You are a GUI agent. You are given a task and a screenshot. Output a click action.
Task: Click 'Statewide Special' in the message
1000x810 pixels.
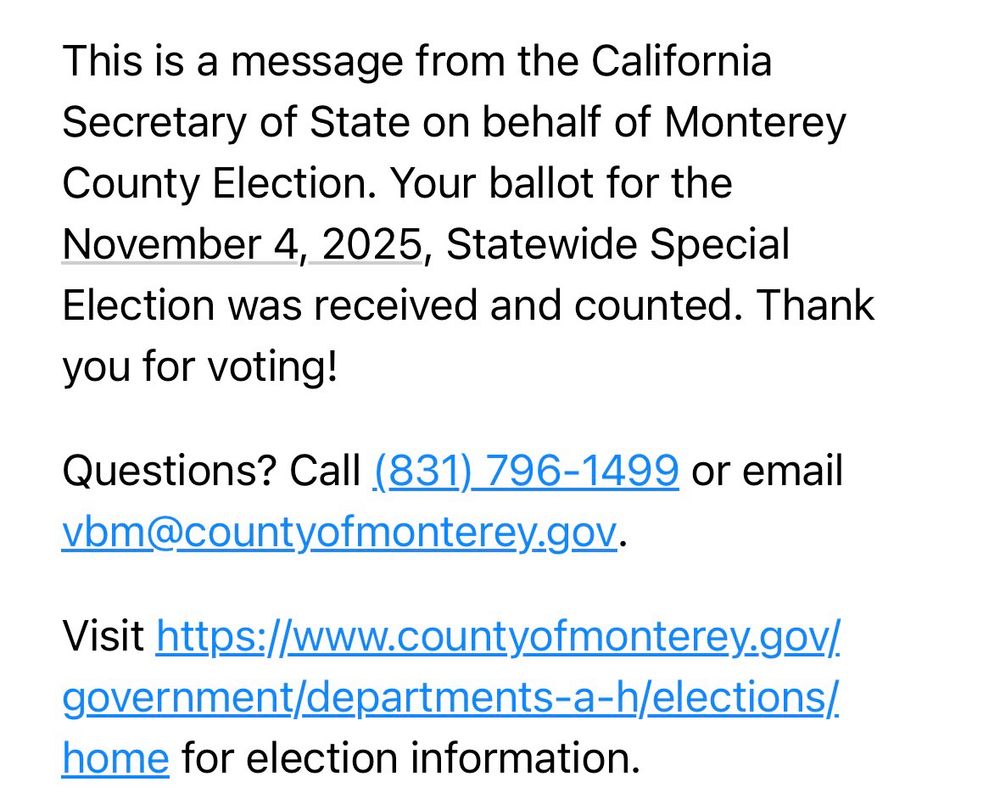click(617, 245)
